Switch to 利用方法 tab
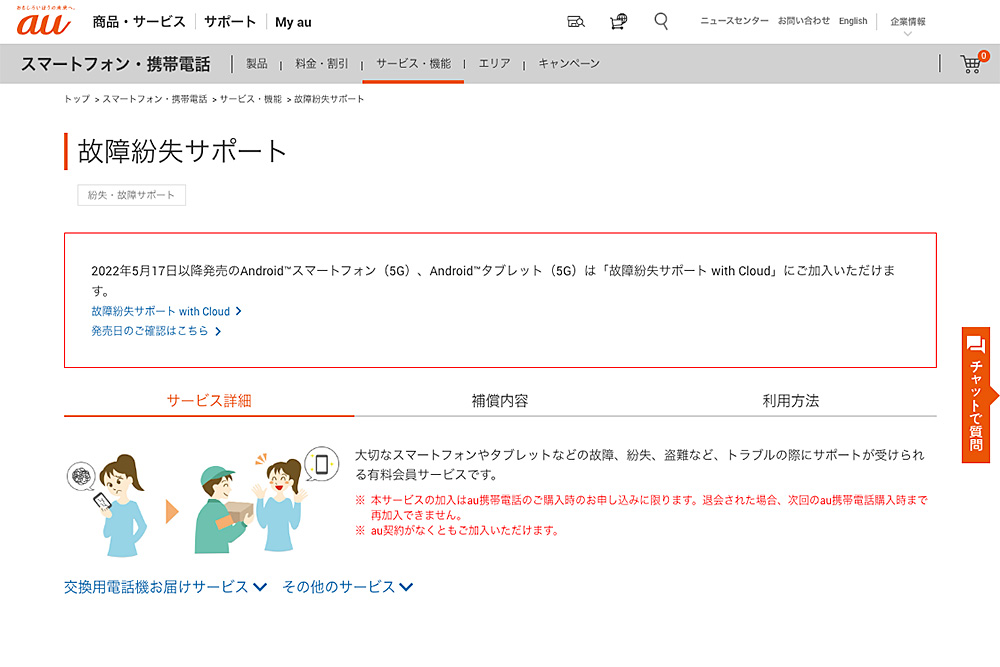Image resolution: width=1000 pixels, height=667 pixels. tap(791, 400)
